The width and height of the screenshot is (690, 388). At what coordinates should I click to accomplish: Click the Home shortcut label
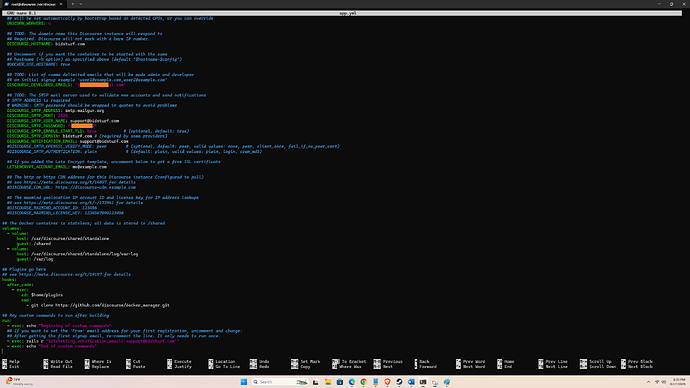[x=509, y=362]
